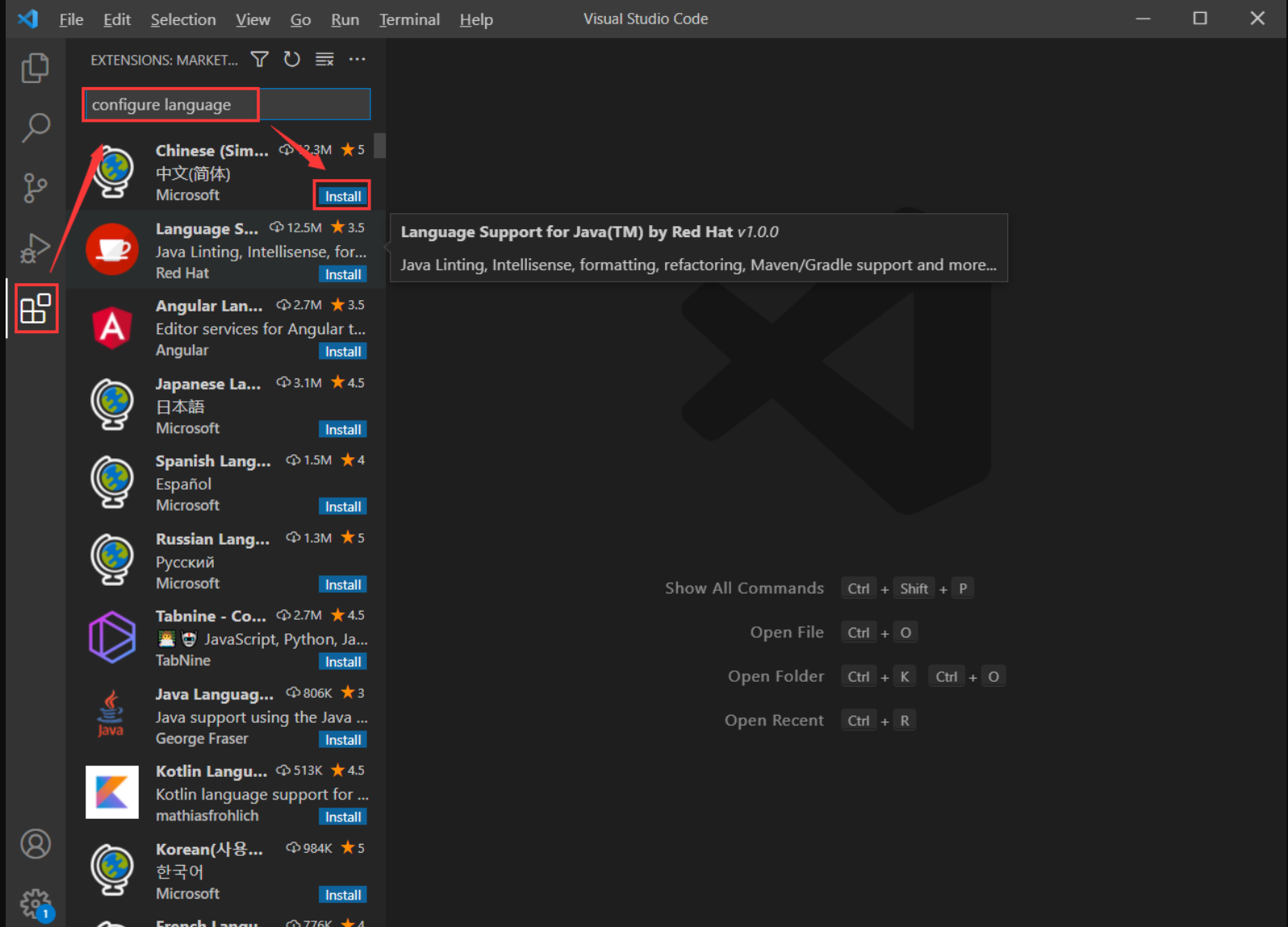Click the 'Open Folder' shortcut label
1288x927 pixels.
[776, 676]
